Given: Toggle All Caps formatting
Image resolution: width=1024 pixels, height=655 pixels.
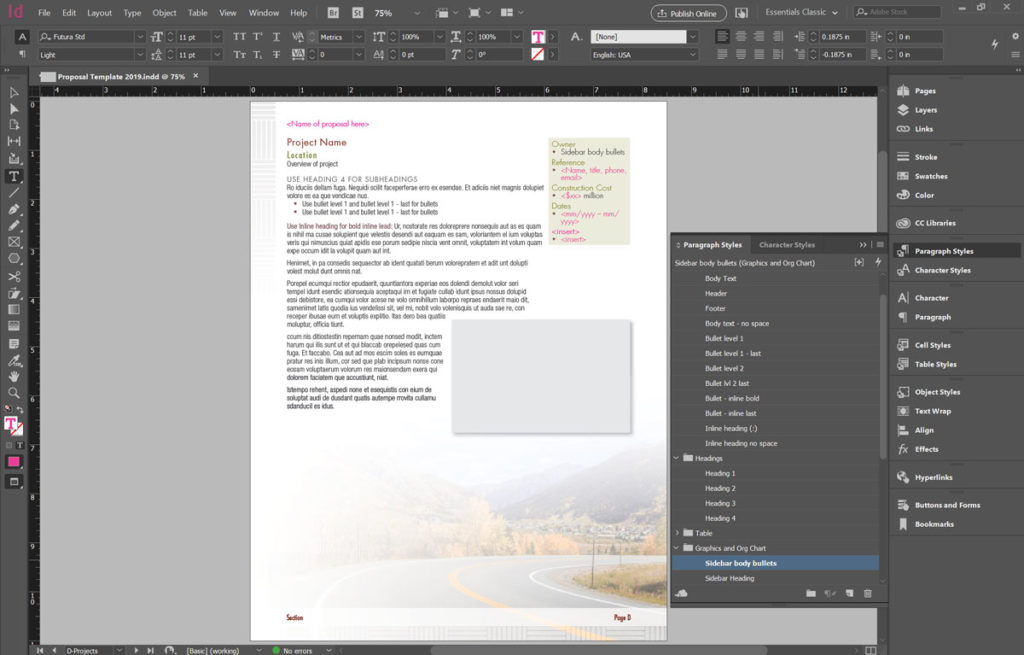Looking at the screenshot, I should [239, 36].
